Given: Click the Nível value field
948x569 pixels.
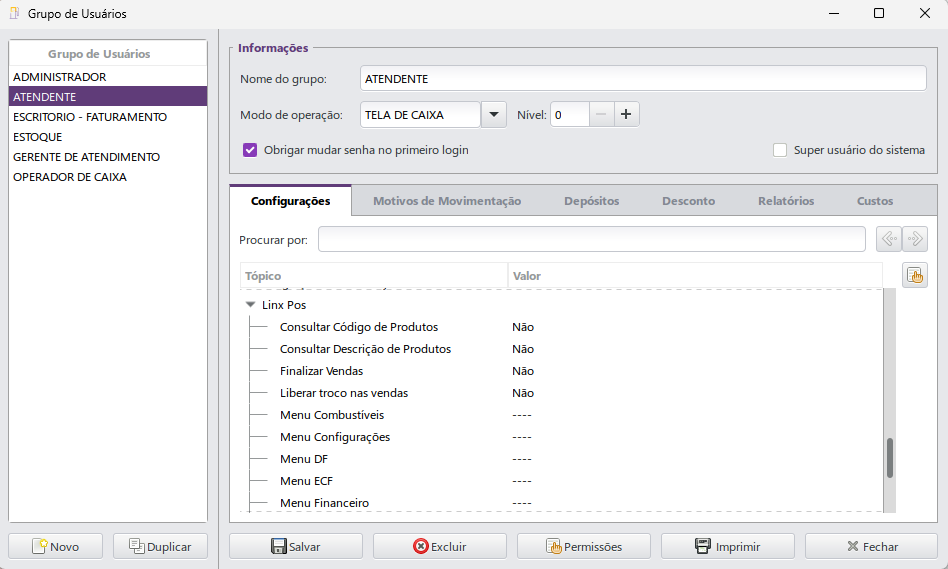Looking at the screenshot, I should [x=570, y=114].
